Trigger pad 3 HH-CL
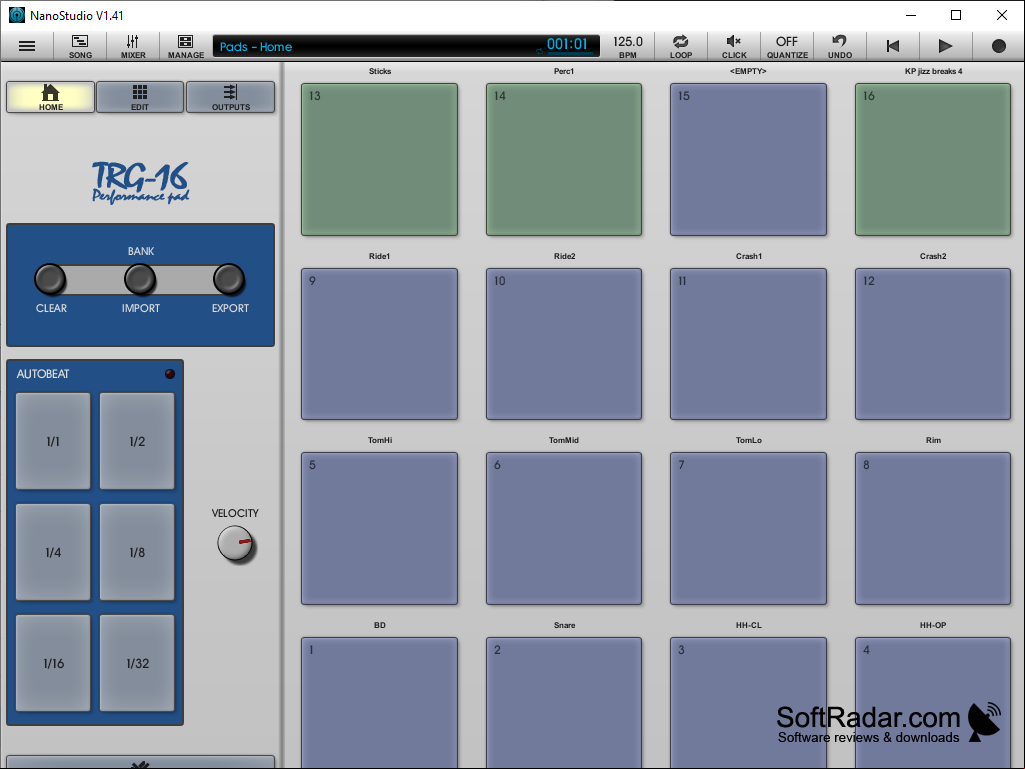1025x769 pixels. pos(748,703)
